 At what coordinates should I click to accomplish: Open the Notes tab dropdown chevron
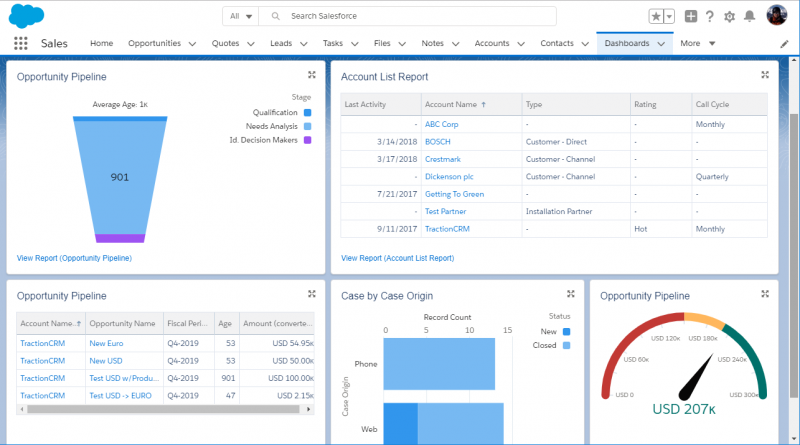(x=456, y=44)
